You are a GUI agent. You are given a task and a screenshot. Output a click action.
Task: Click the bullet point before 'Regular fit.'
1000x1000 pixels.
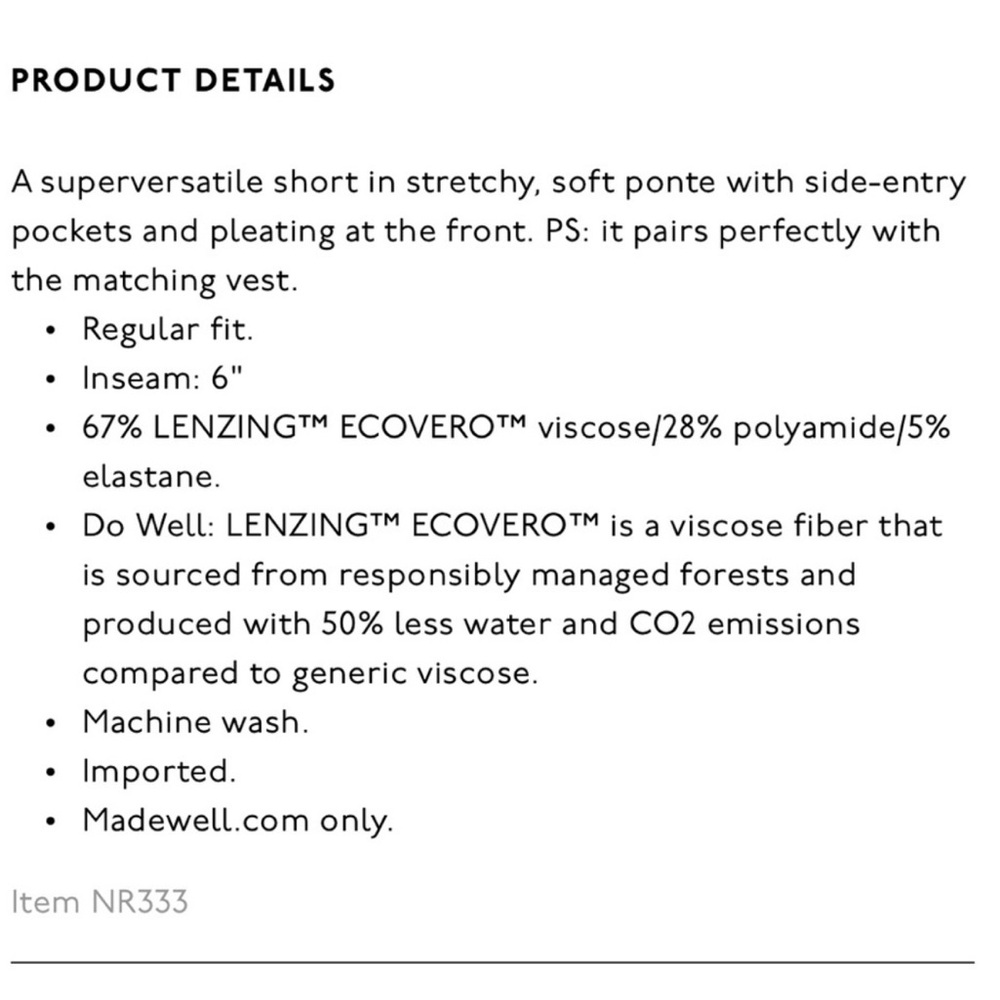(x=52, y=331)
